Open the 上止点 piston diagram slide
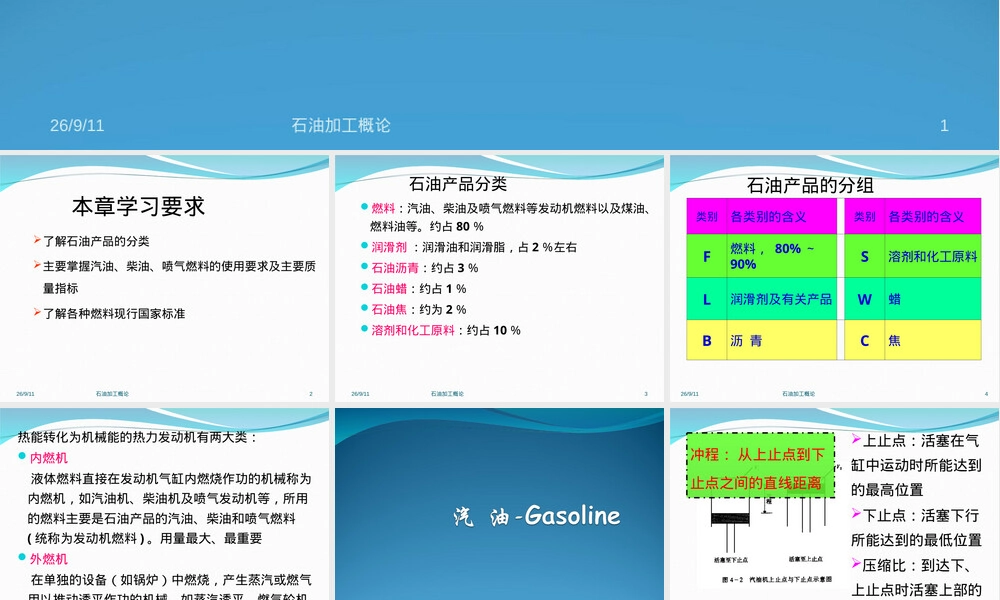This screenshot has height=600, width=1000. 834,504
